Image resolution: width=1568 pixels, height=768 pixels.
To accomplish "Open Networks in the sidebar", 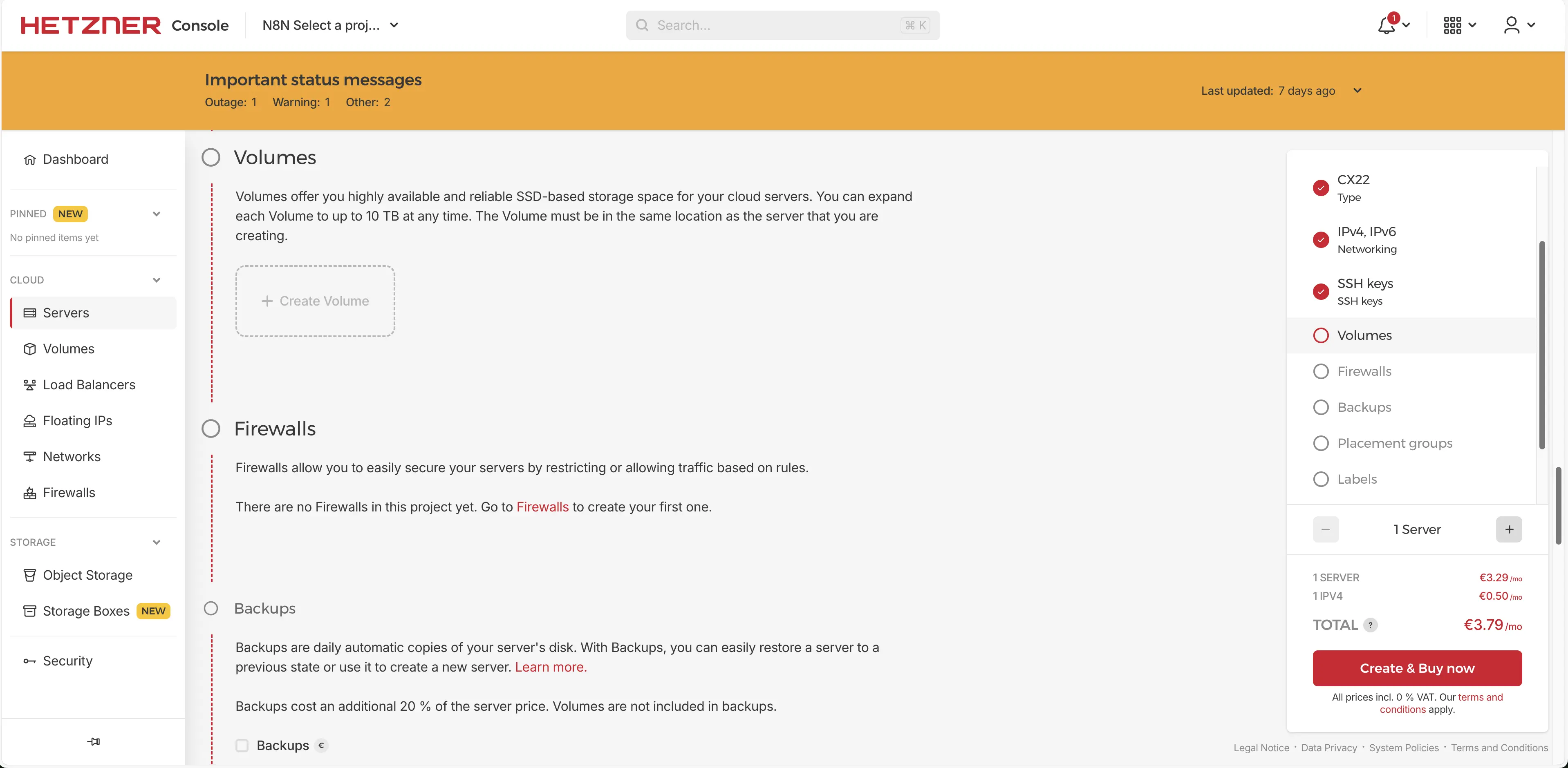I will (x=71, y=456).
